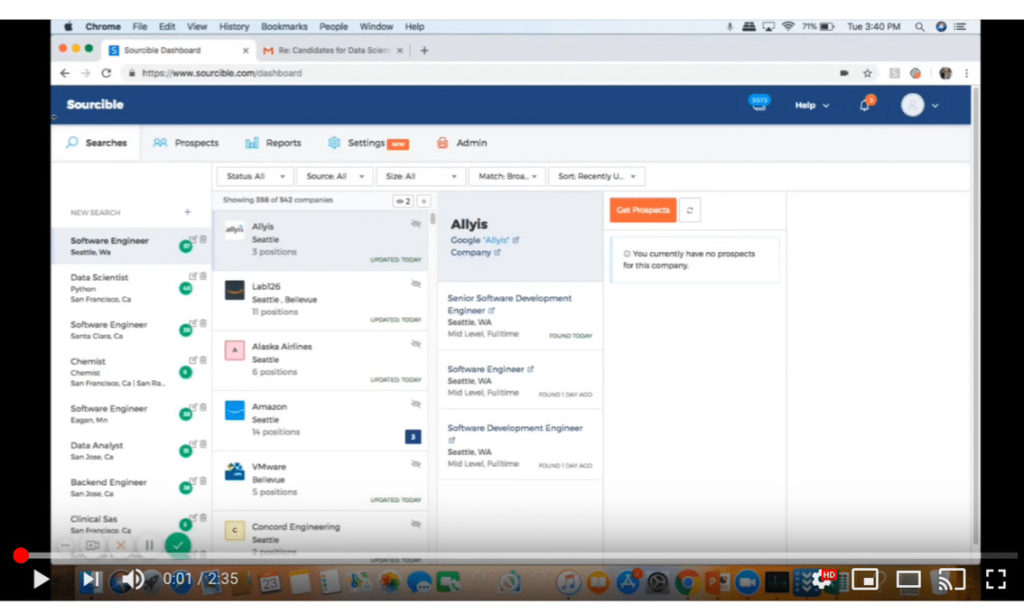This screenshot has width=1024, height=614.
Task: Open the Sort: Recently dropdown
Action: pos(597,176)
